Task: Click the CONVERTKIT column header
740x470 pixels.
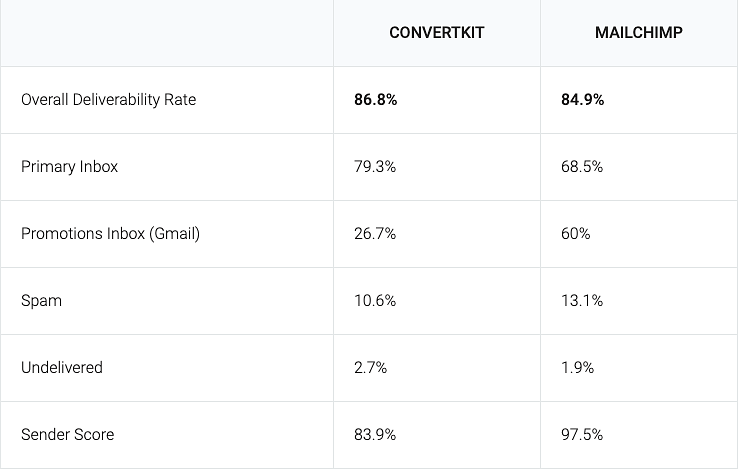Action: [x=436, y=33]
